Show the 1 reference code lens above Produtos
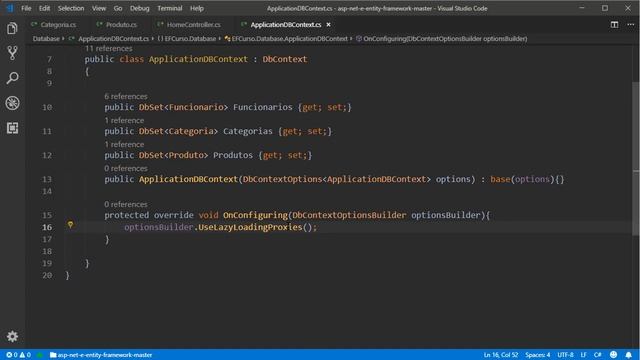Screen dimensions: 640x360 124,144
